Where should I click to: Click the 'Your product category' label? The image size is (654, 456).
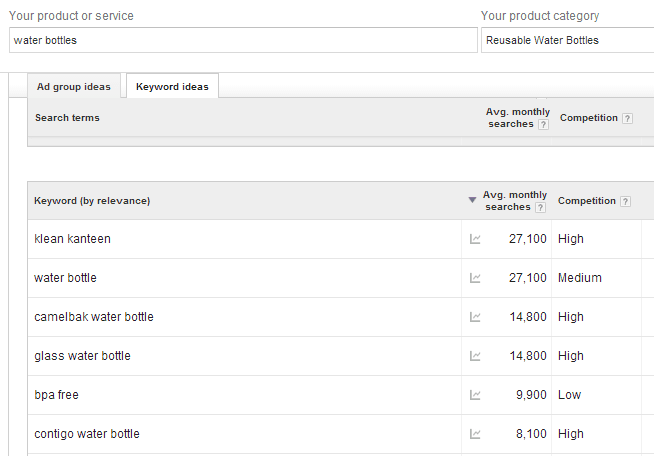pos(540,16)
